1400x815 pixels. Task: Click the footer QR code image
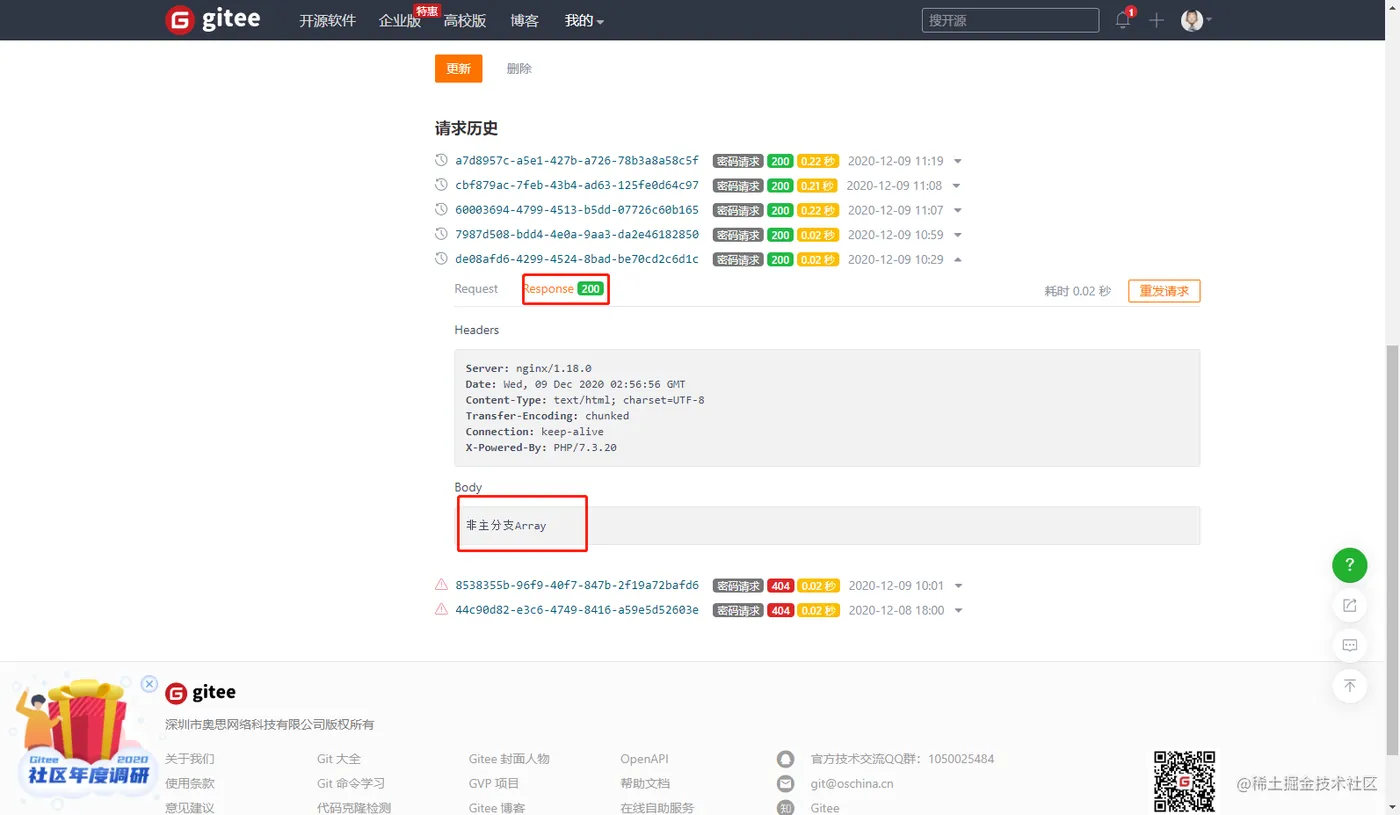pyautogui.click(x=1185, y=782)
